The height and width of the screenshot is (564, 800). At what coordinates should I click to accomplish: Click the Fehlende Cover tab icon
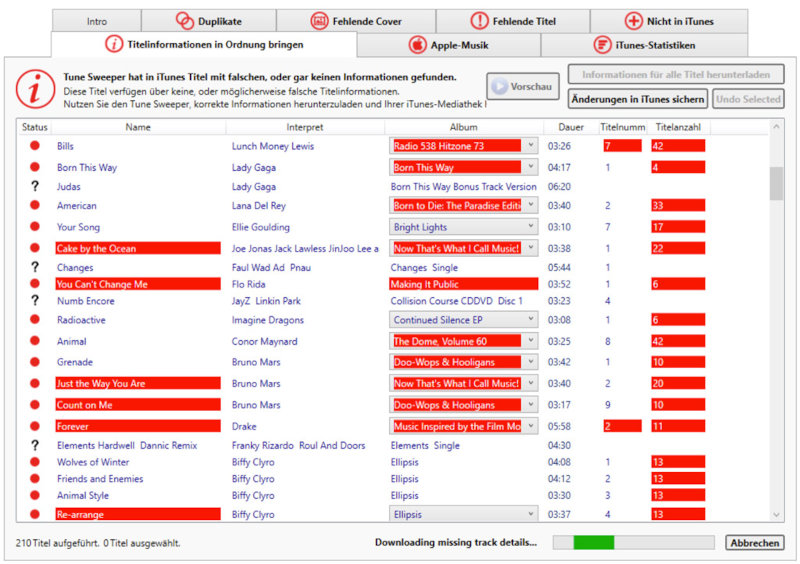pos(319,21)
